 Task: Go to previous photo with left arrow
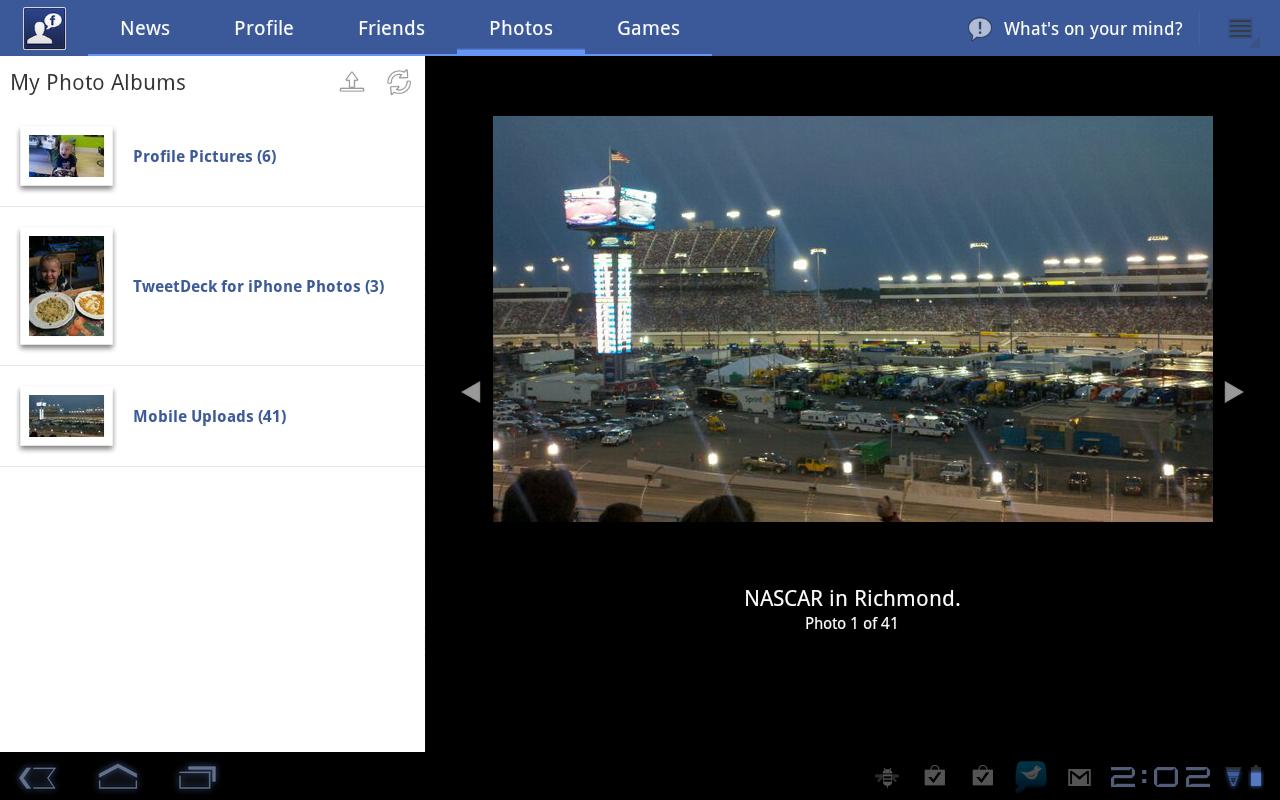click(x=471, y=392)
